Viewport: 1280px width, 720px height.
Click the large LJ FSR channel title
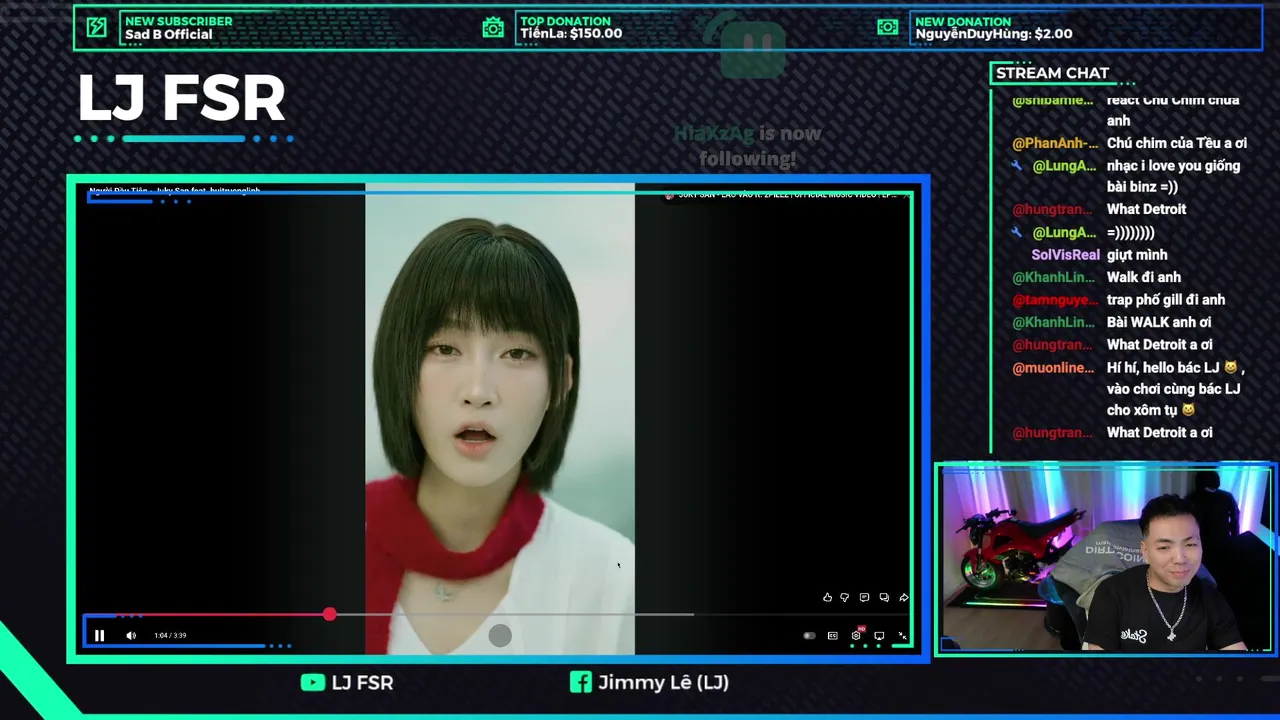click(x=181, y=98)
